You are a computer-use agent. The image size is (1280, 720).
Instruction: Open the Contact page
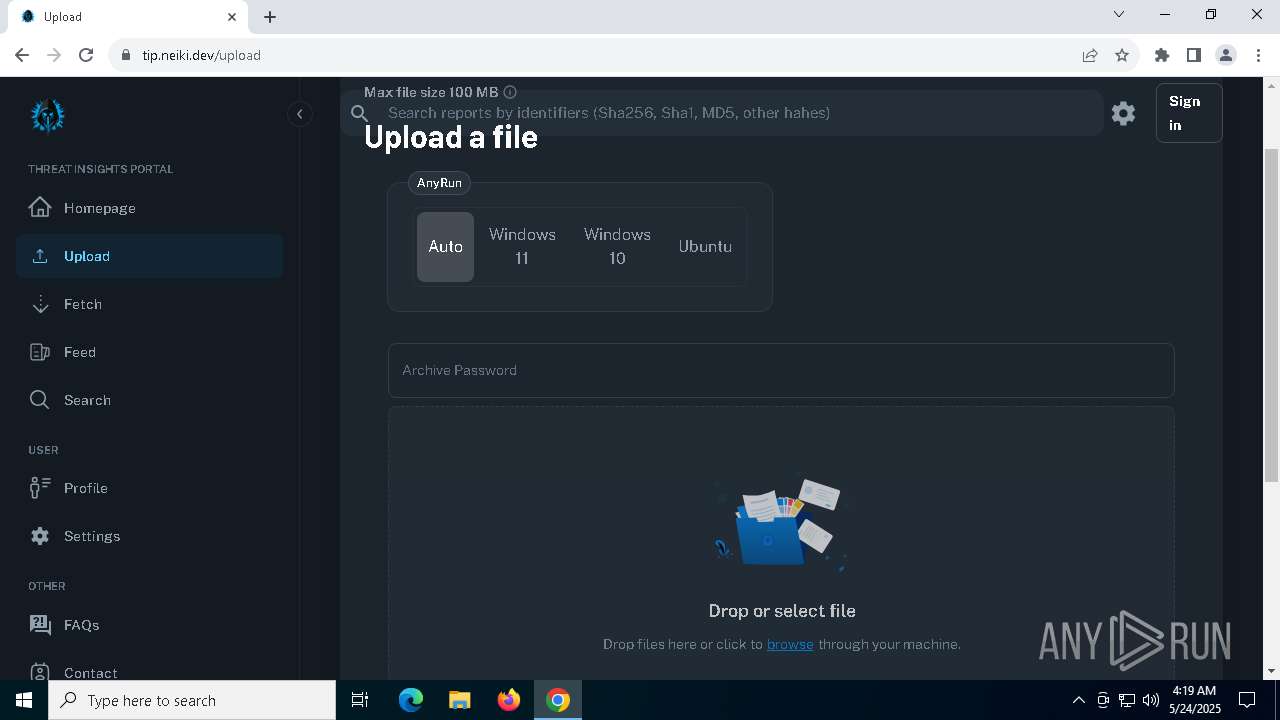click(x=149, y=672)
